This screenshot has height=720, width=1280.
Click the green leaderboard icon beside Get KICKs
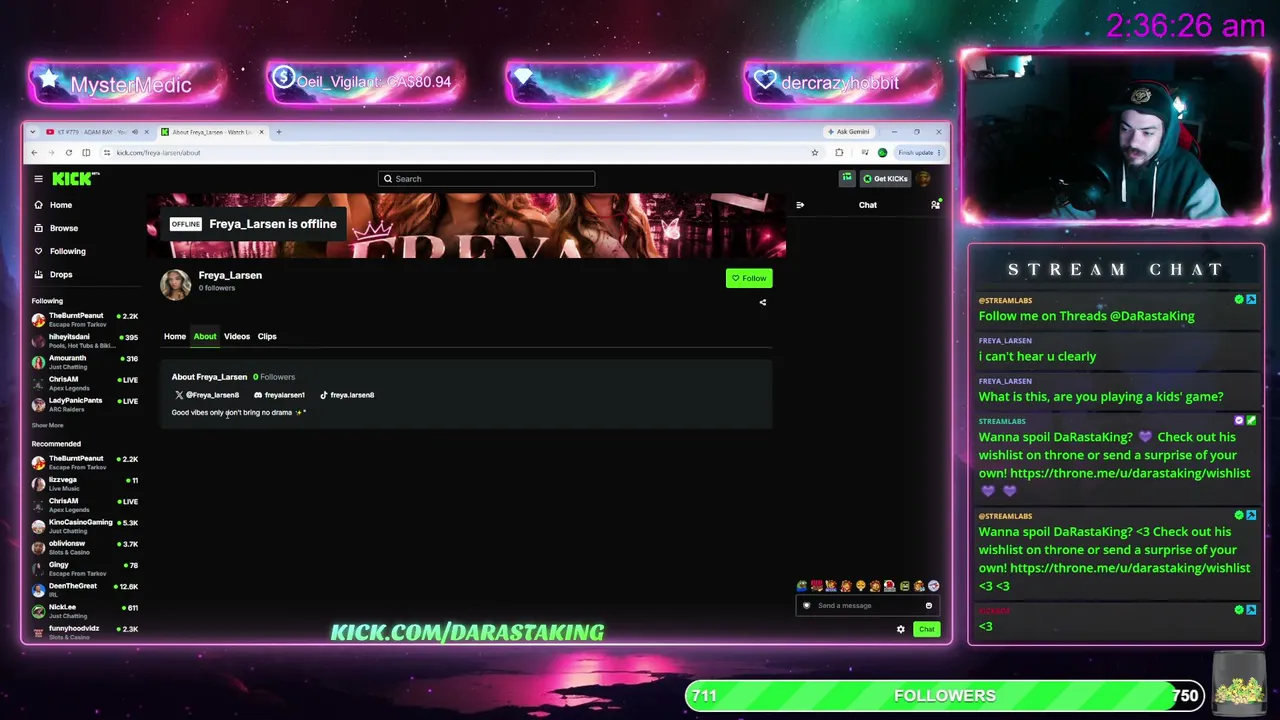click(x=846, y=178)
